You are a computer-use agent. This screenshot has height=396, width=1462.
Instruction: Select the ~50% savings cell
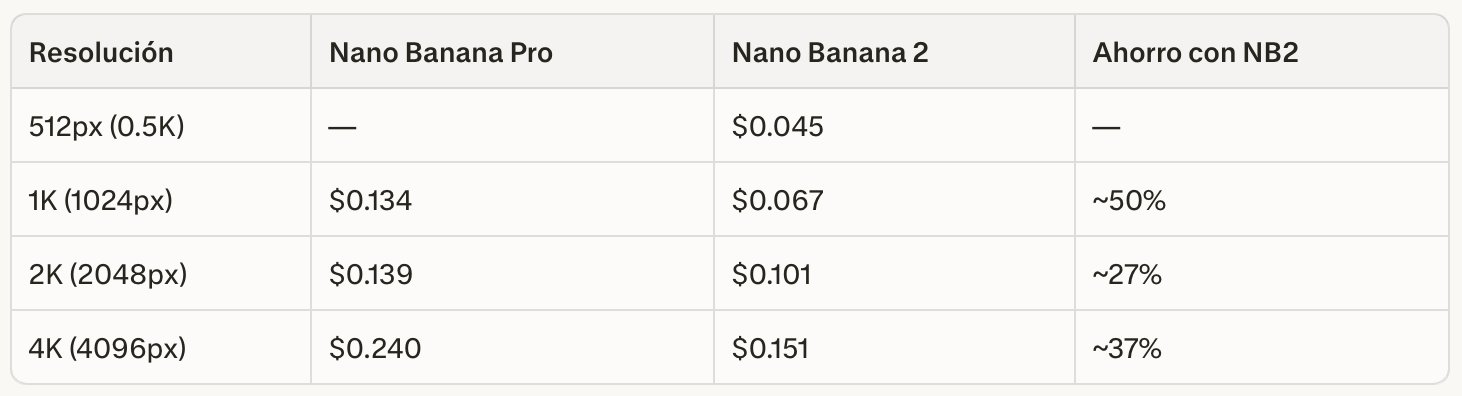[1129, 201]
